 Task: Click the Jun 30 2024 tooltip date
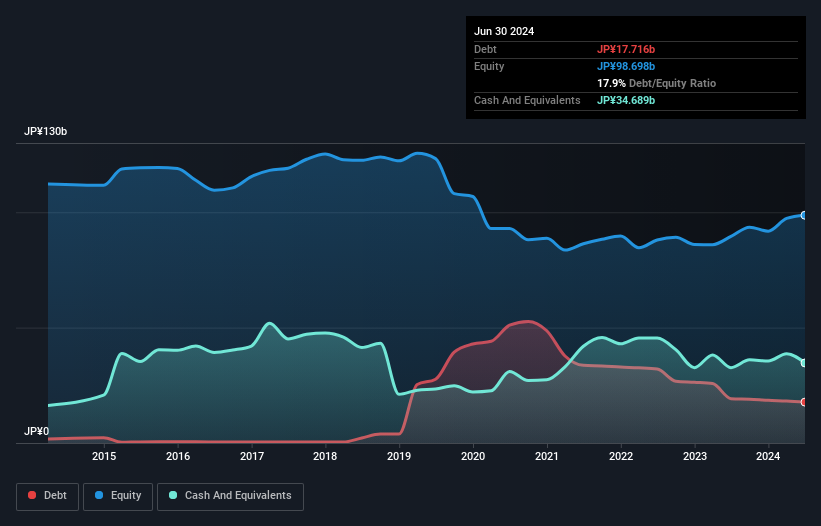504,31
